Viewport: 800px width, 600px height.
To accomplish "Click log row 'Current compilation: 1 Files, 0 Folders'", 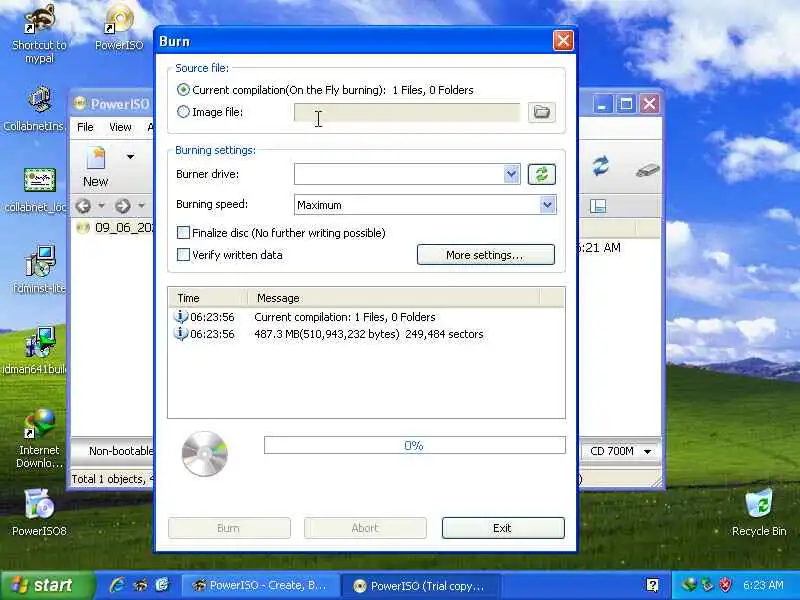I will click(x=366, y=317).
